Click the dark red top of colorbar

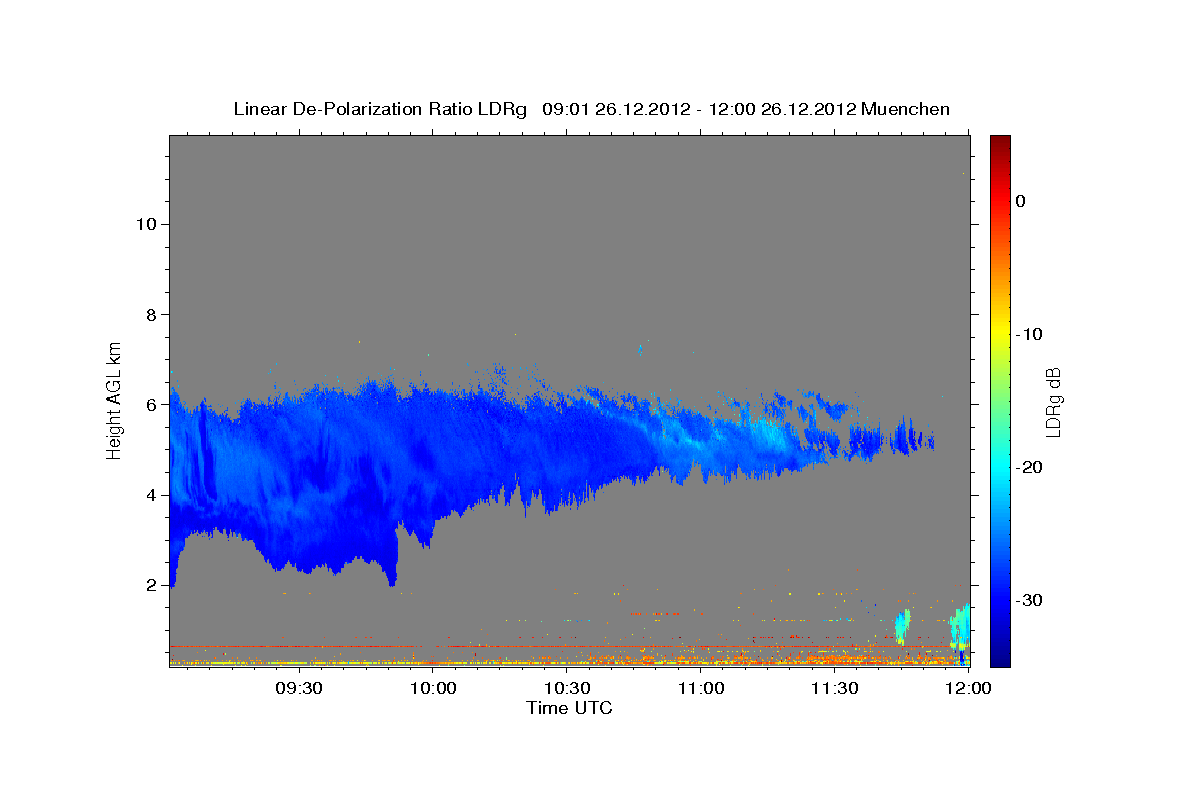1000,142
